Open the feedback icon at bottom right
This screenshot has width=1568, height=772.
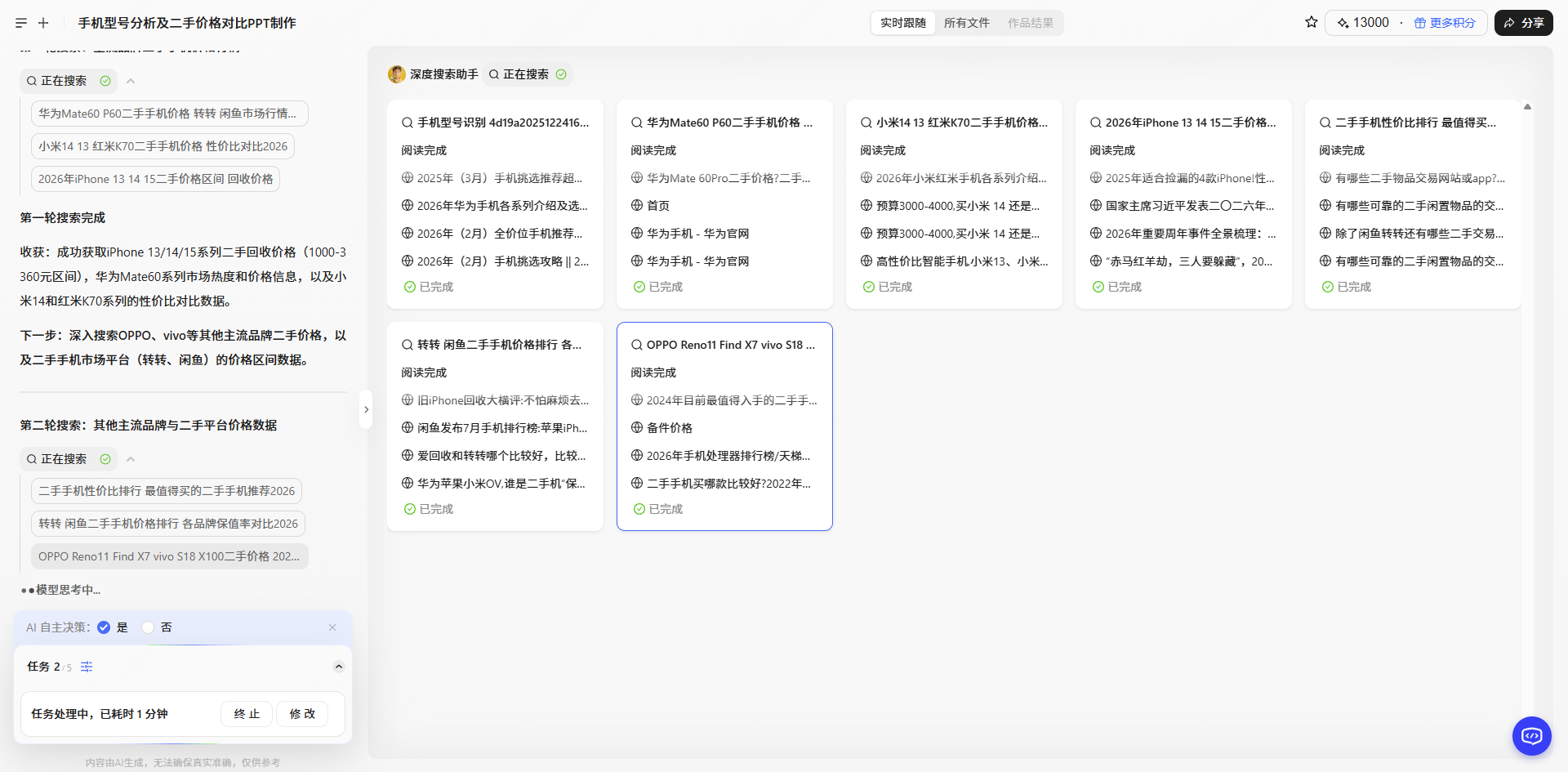tap(1531, 735)
